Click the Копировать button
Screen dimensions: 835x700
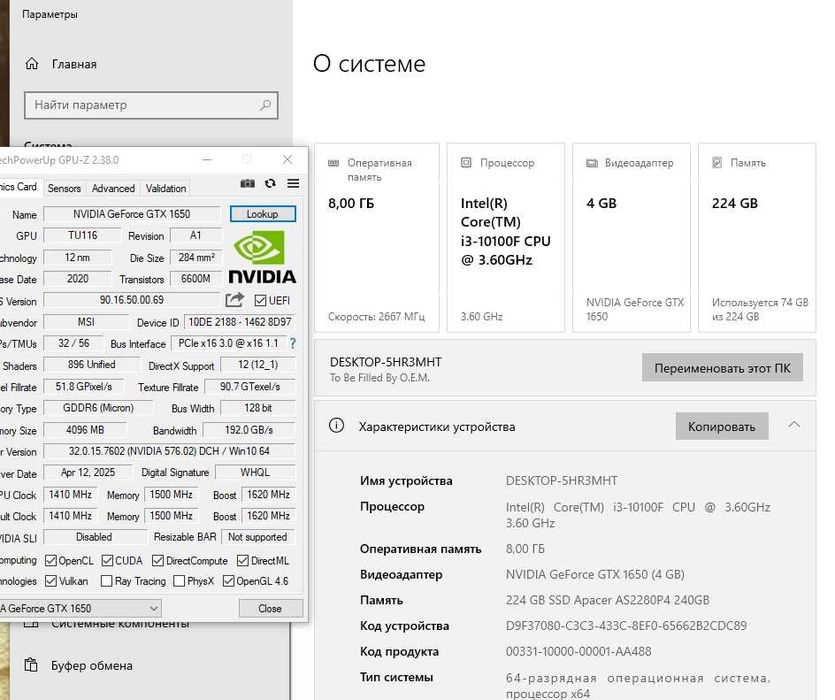coord(722,426)
